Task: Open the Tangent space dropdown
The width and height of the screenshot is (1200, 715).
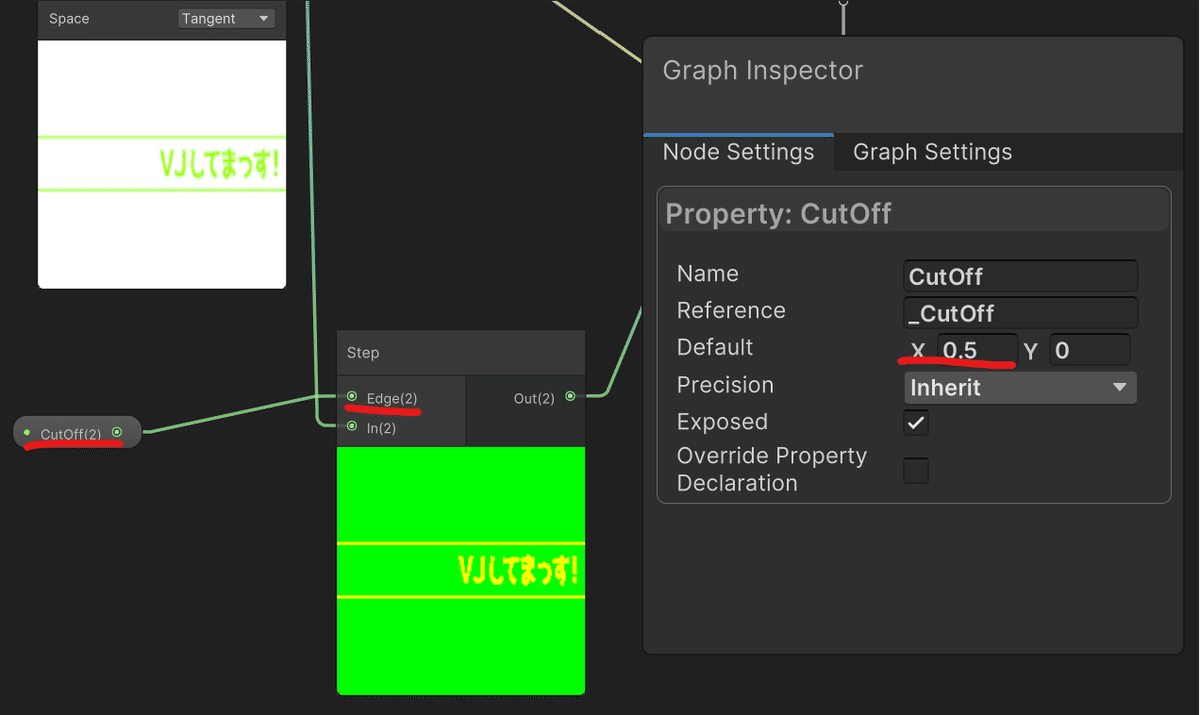Action: [x=226, y=19]
